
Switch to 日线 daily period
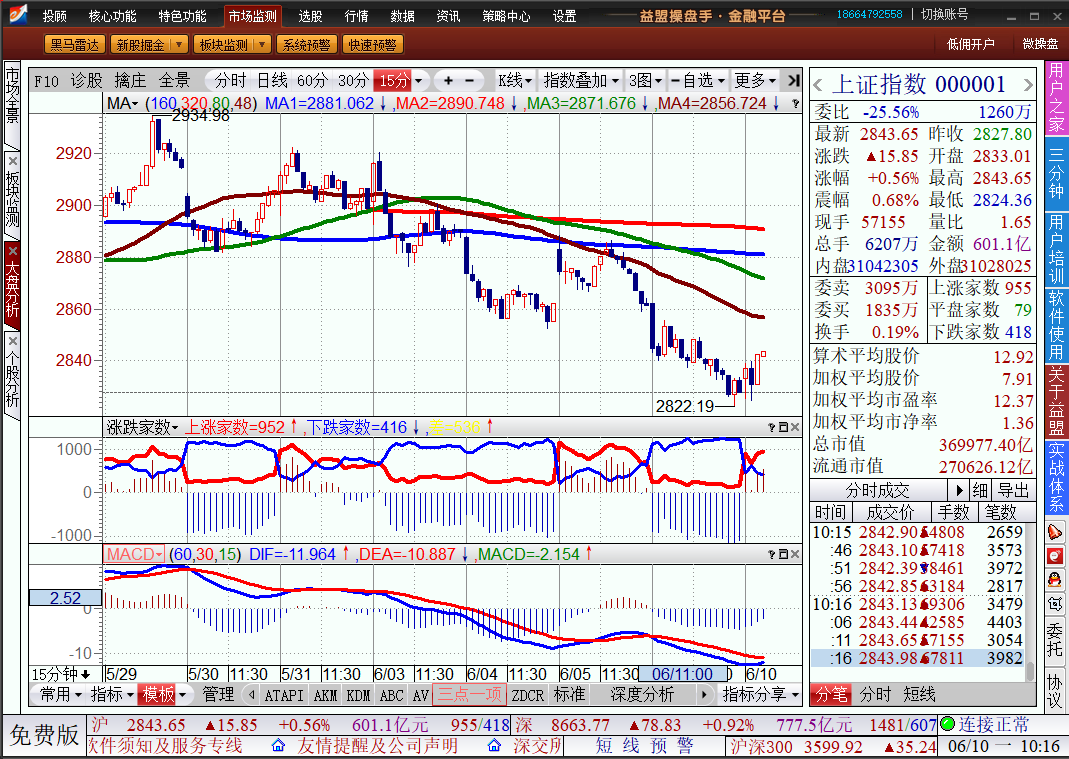[272, 81]
